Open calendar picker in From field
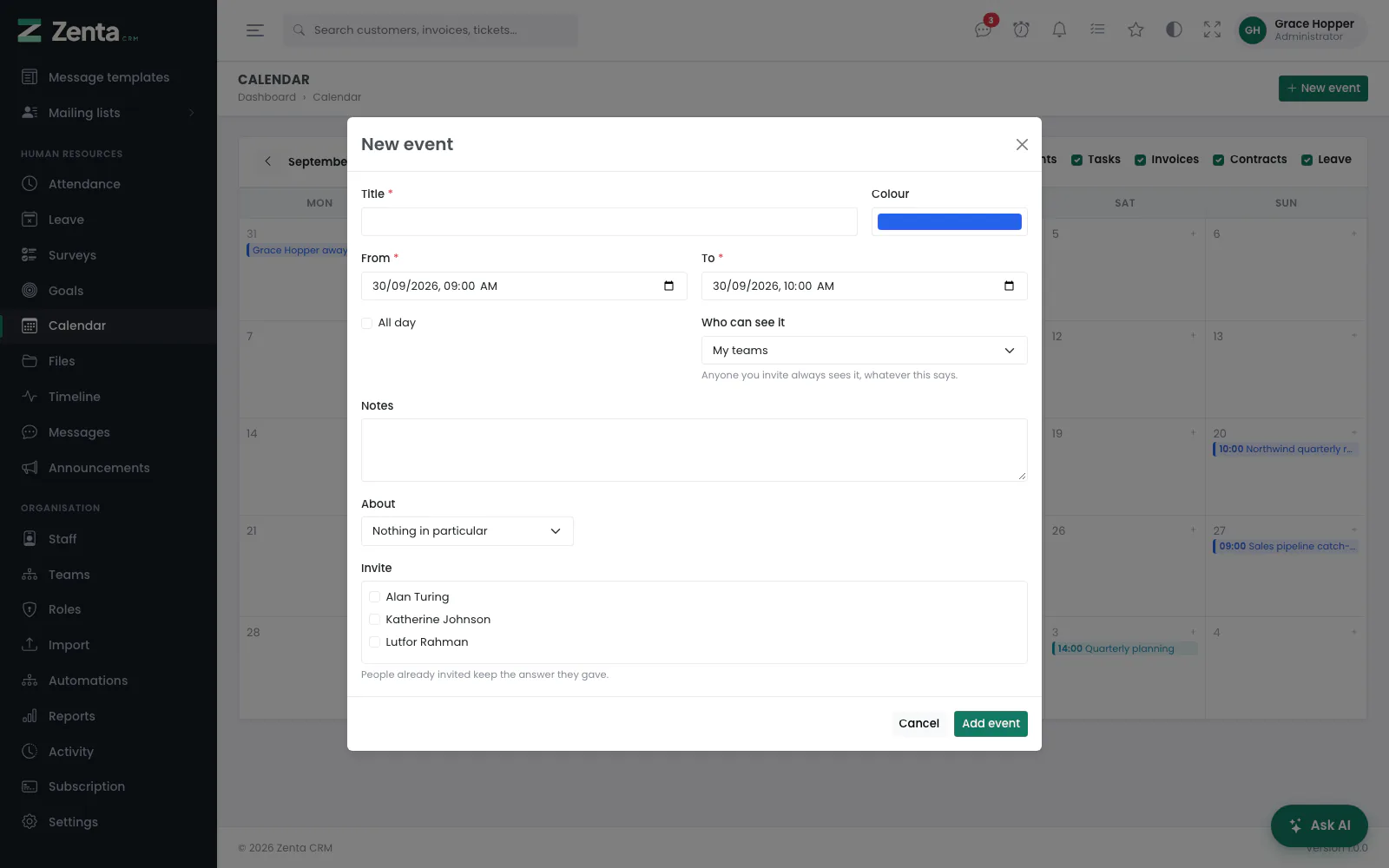The image size is (1389, 868). [x=668, y=286]
